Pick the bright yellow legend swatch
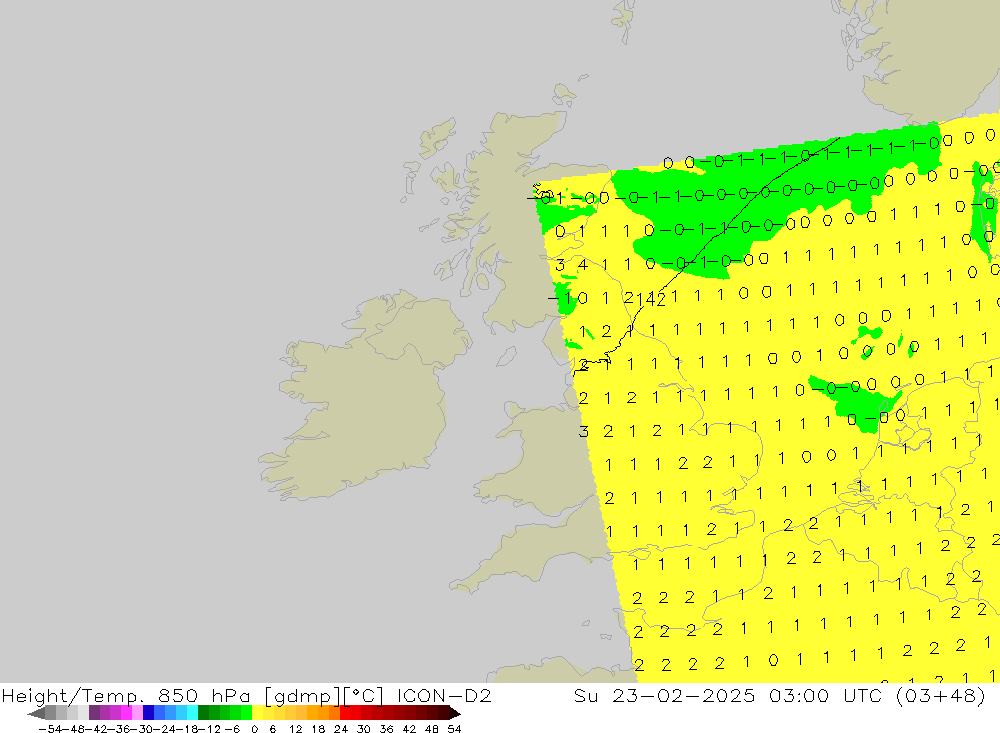1000x733 pixels. click(x=257, y=713)
